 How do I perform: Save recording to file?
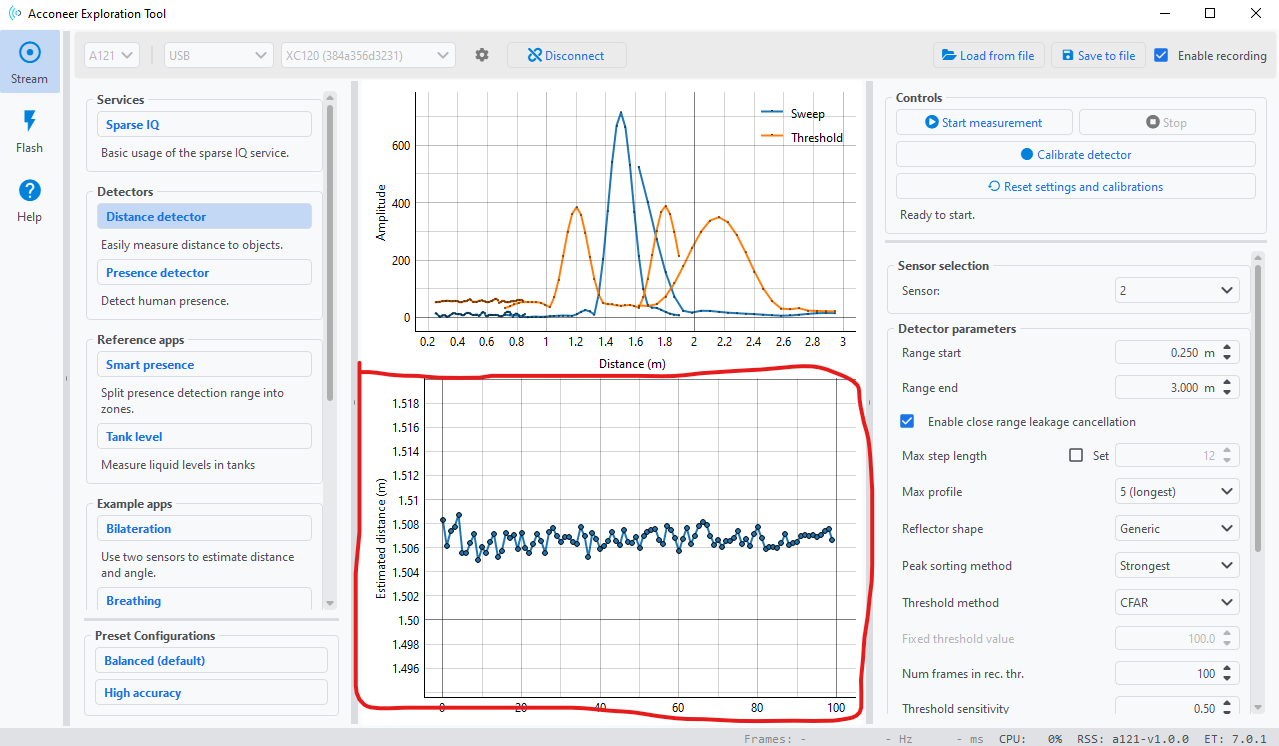point(1098,55)
